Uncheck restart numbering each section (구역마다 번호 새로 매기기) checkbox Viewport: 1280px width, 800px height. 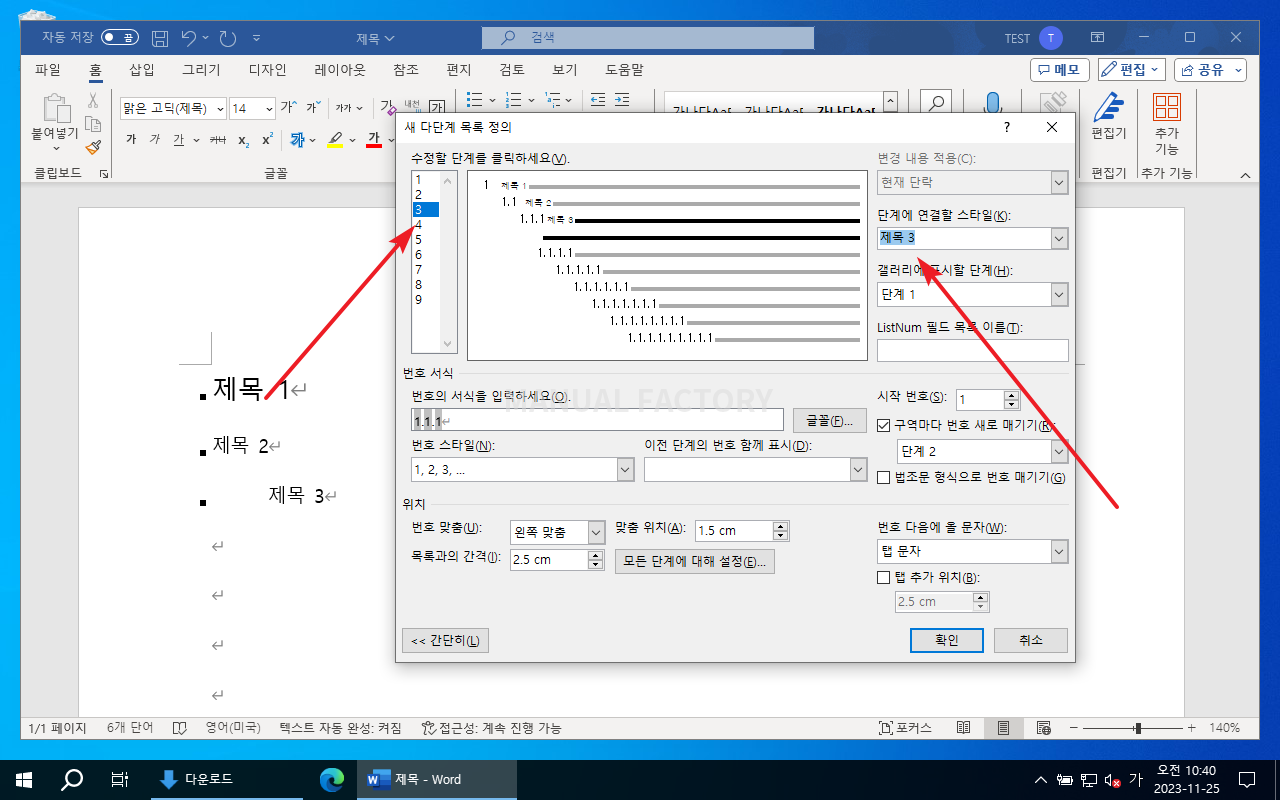(883, 425)
